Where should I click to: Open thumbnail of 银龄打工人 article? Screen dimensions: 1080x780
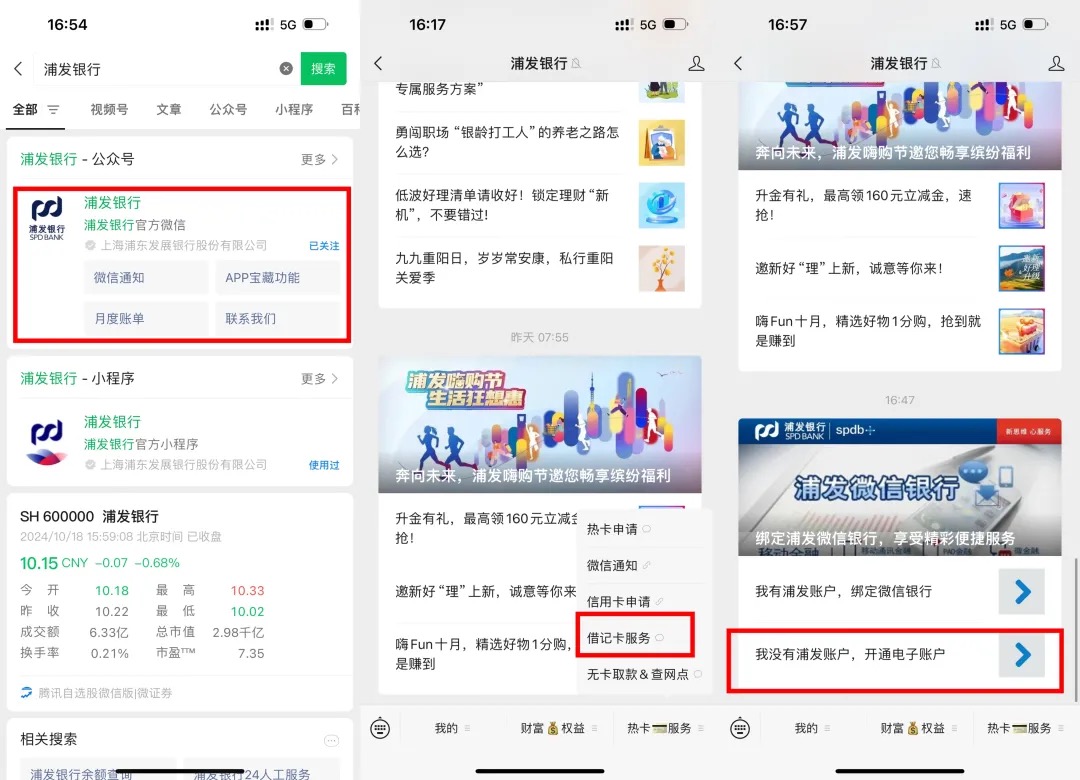(661, 143)
